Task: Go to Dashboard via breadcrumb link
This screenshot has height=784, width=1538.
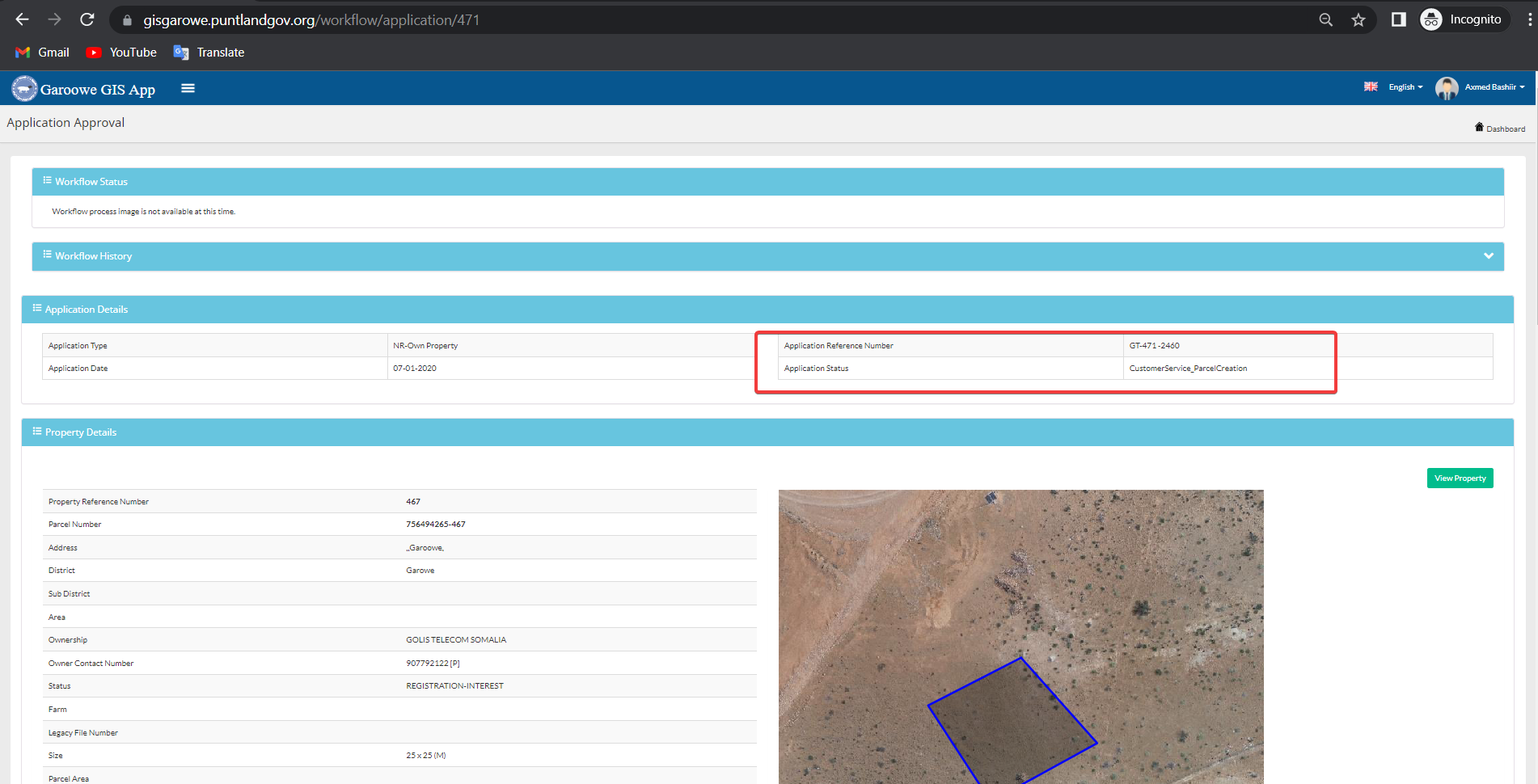Action: (x=1506, y=129)
